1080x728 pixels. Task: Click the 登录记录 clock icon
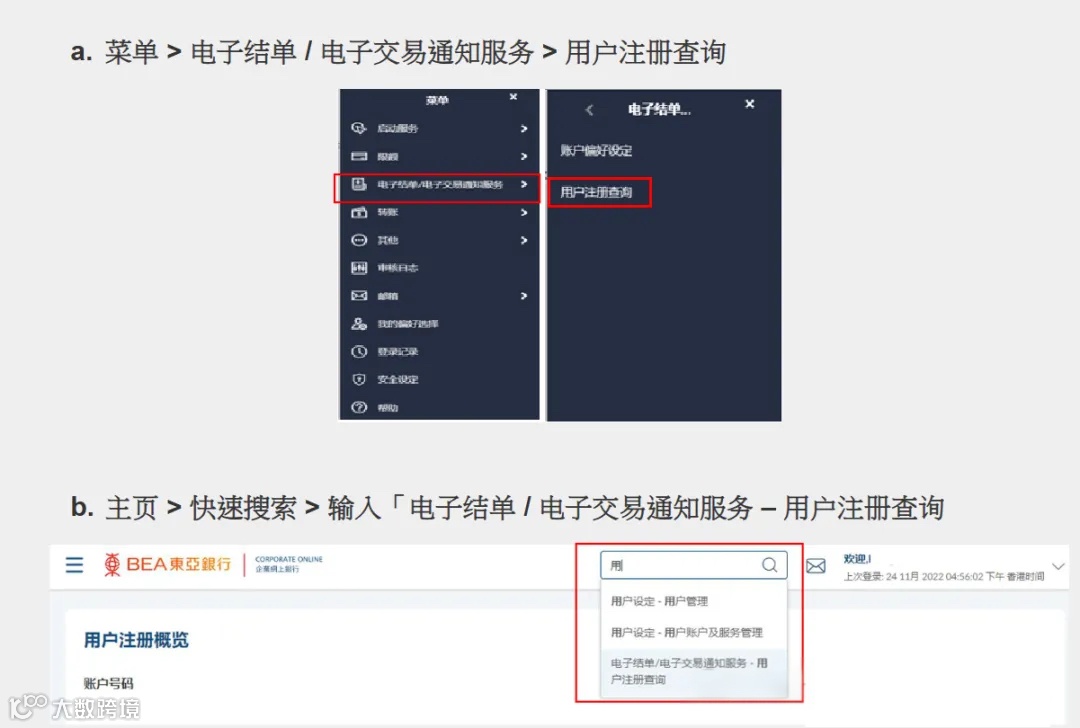(x=359, y=352)
